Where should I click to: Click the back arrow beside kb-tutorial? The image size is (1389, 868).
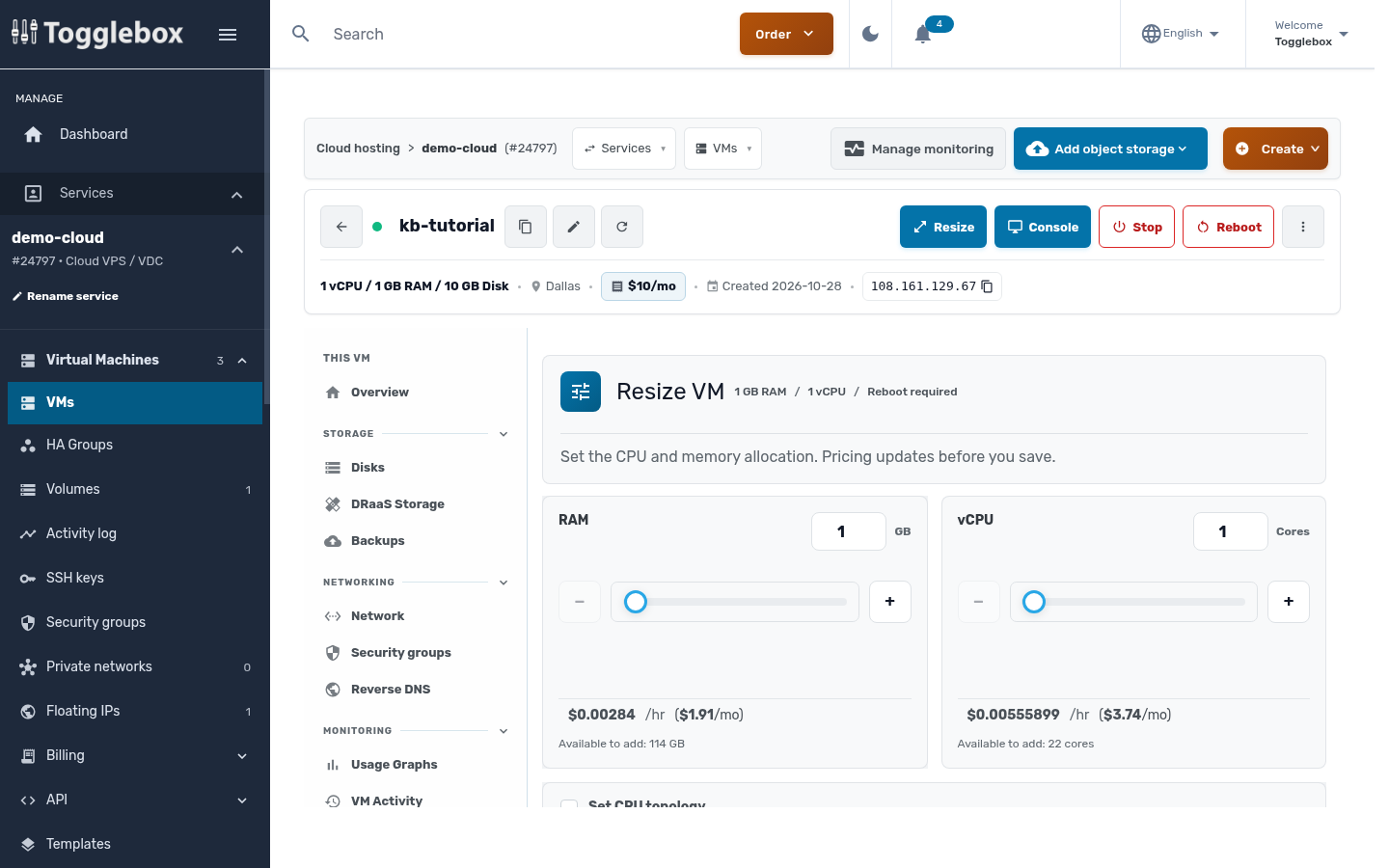(341, 227)
